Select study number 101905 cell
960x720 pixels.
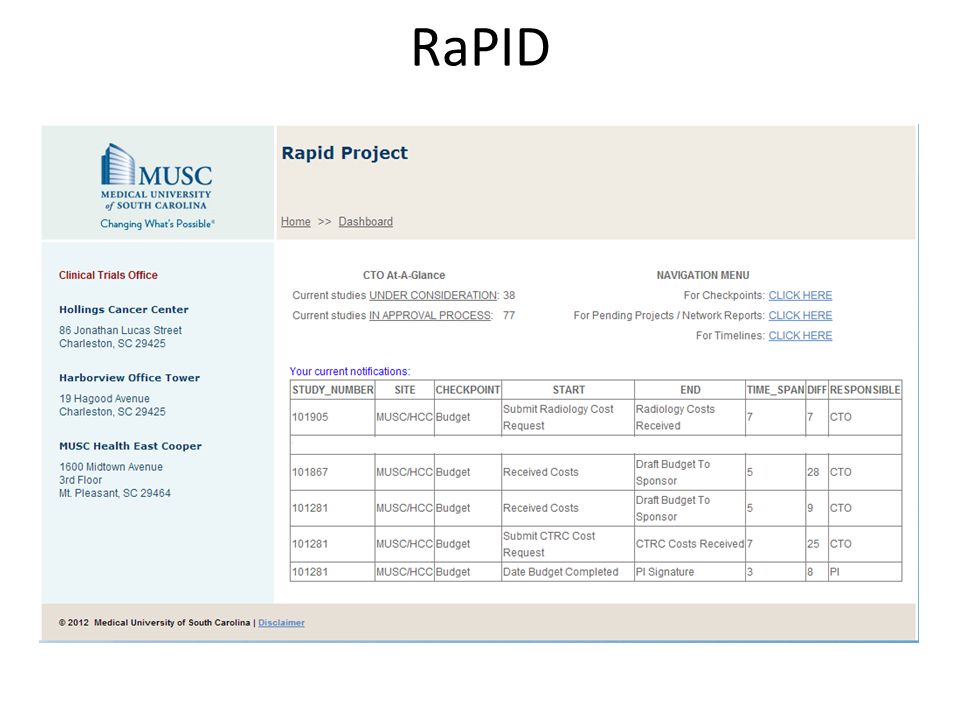pos(332,417)
